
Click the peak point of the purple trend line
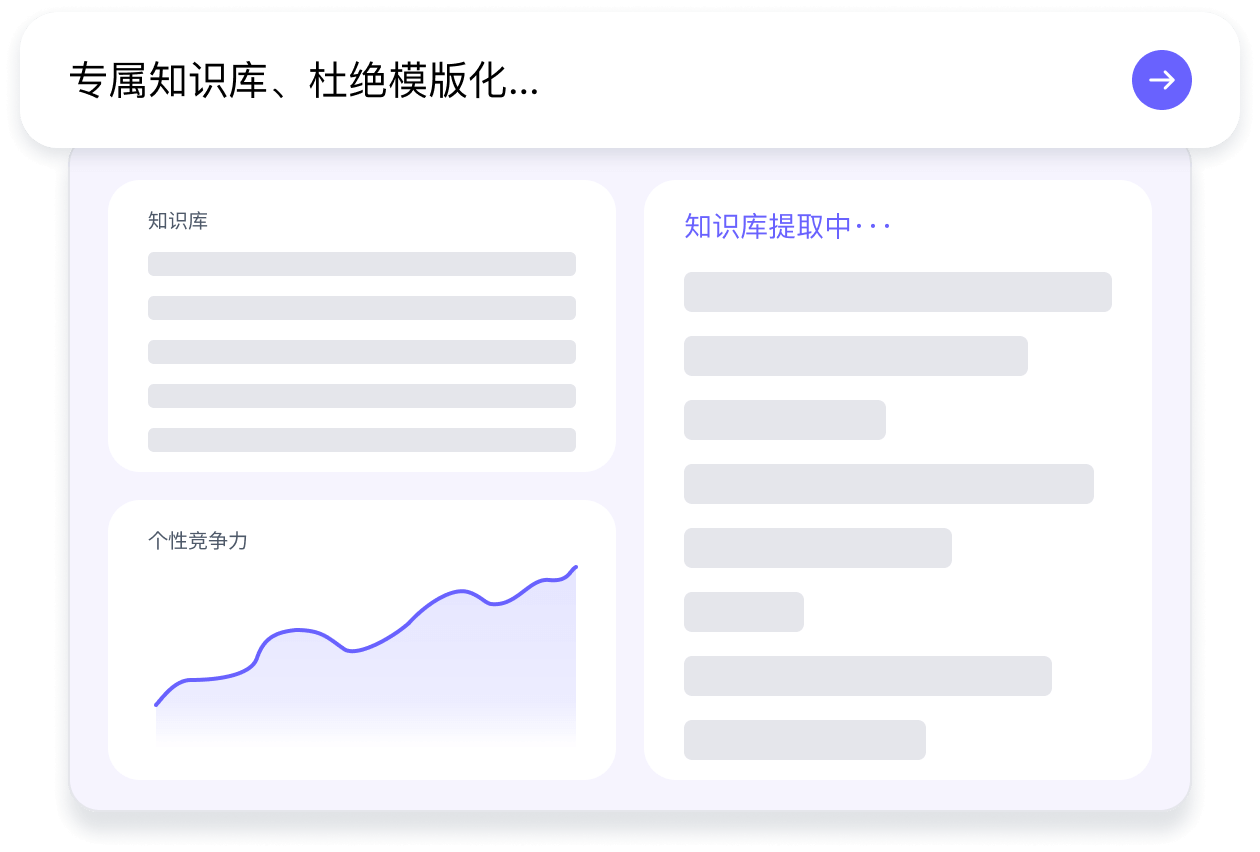tap(577, 566)
